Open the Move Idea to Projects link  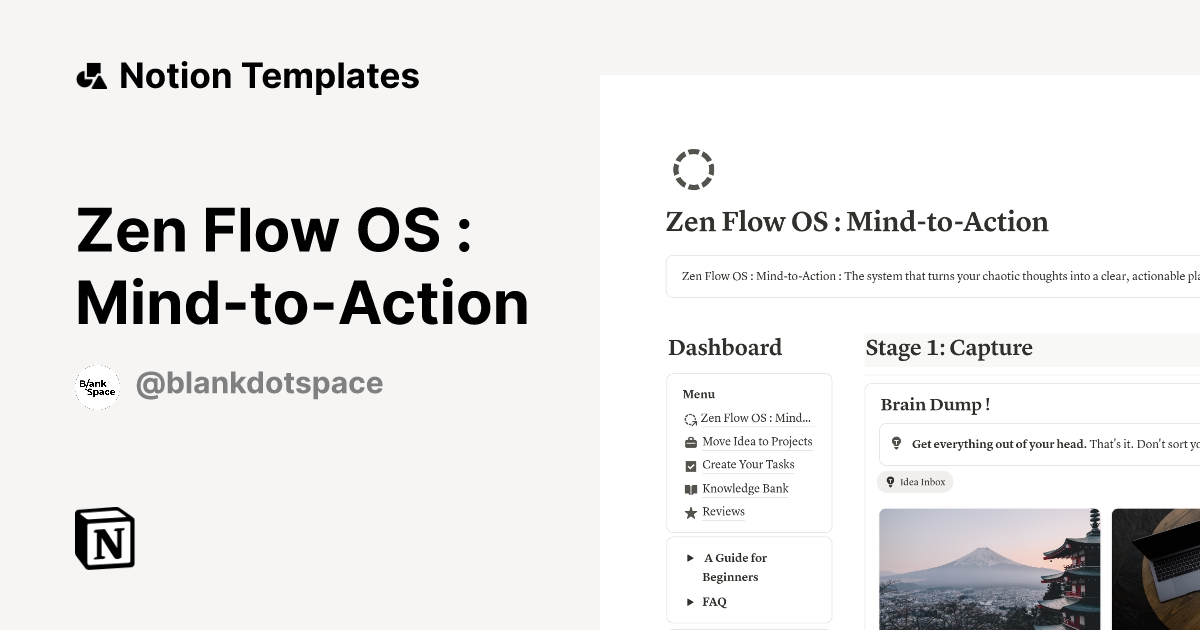click(x=757, y=441)
